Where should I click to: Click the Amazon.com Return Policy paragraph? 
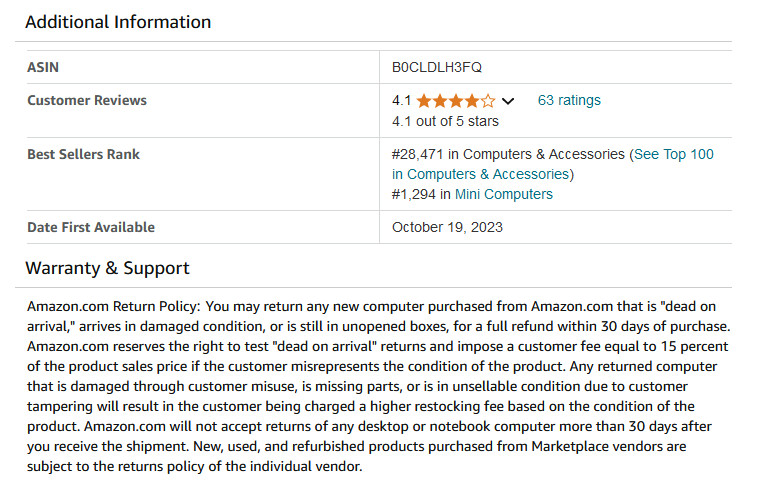pyautogui.click(x=379, y=386)
